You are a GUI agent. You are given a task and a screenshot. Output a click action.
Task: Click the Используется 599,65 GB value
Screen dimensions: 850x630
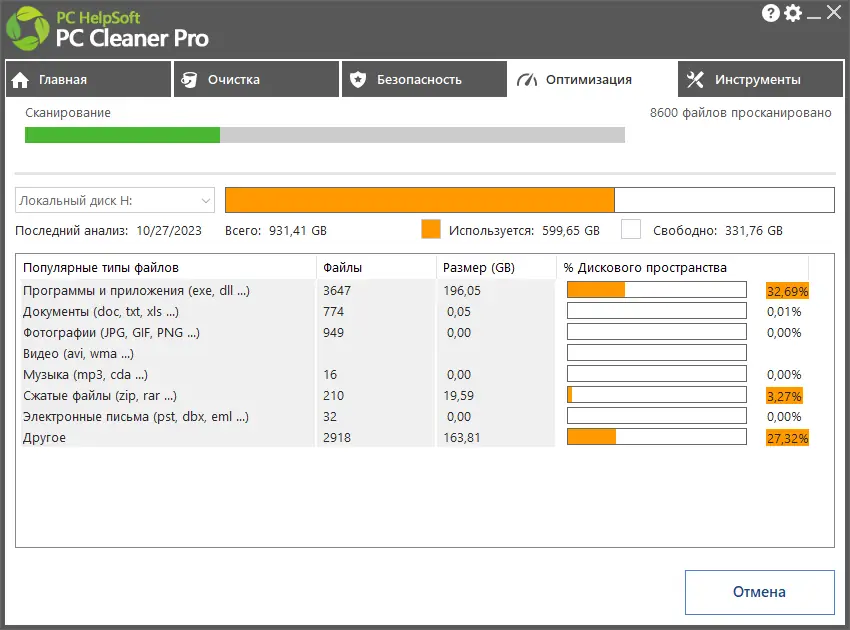click(571, 230)
